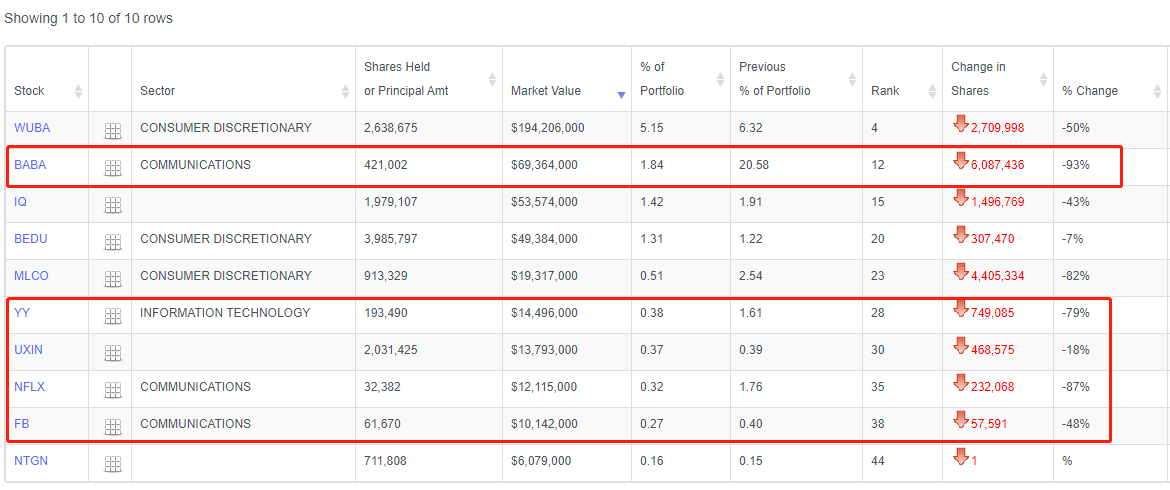Sort by Previous % of Portfolio arrows

click(853, 79)
